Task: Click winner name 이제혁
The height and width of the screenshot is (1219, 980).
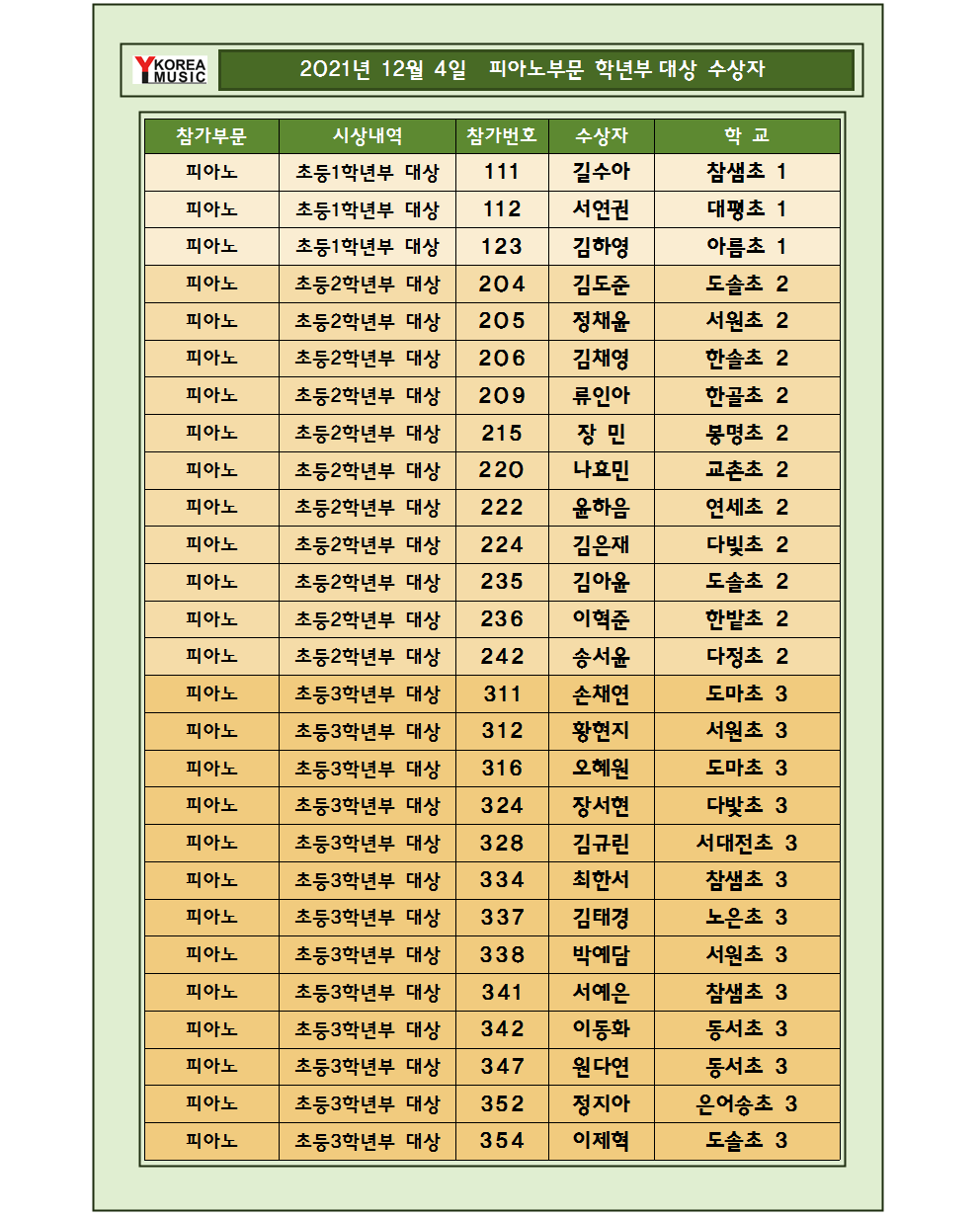Action: [x=602, y=1141]
